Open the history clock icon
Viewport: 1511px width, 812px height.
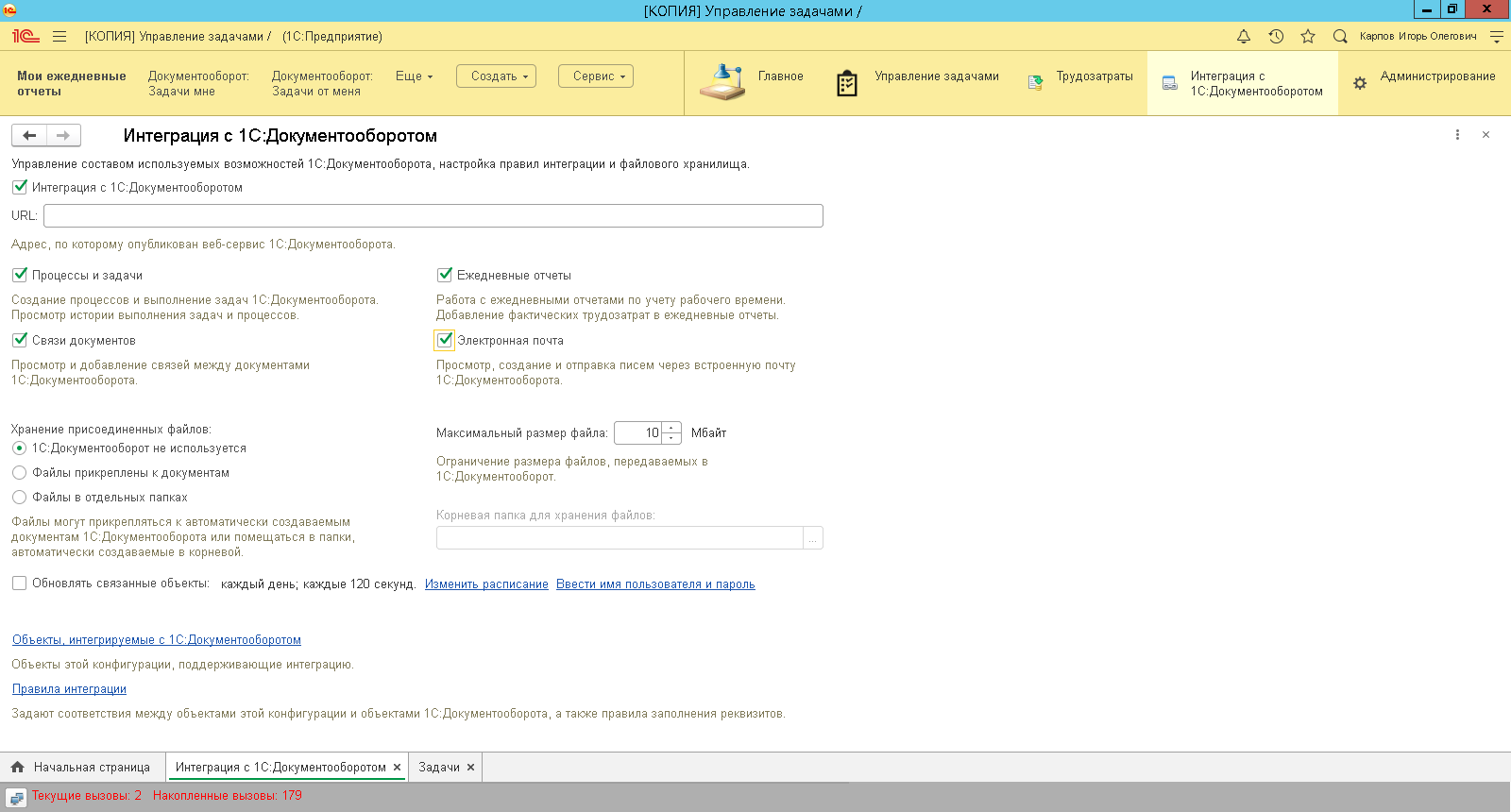coord(1276,36)
